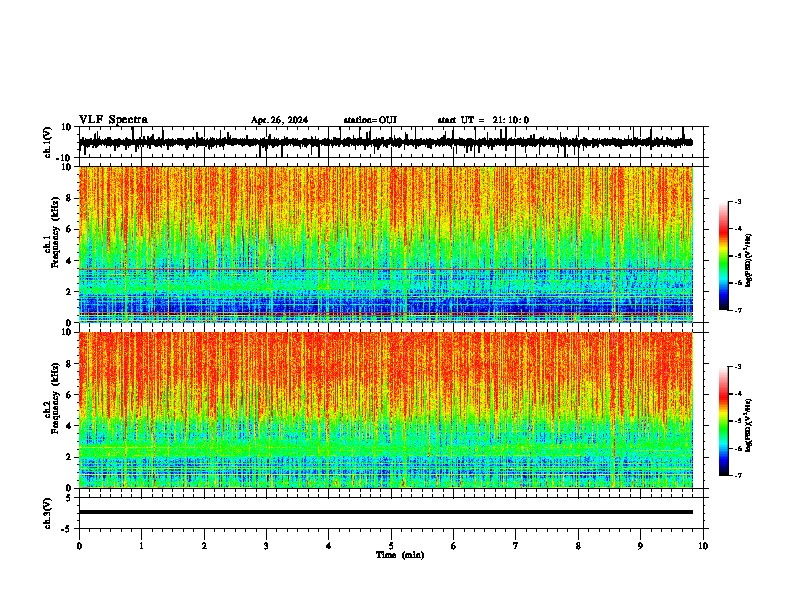Image resolution: width=792 pixels, height=612 pixels.
Task: Click the ch.2 spectrogram color scale bar
Action: coord(723,421)
